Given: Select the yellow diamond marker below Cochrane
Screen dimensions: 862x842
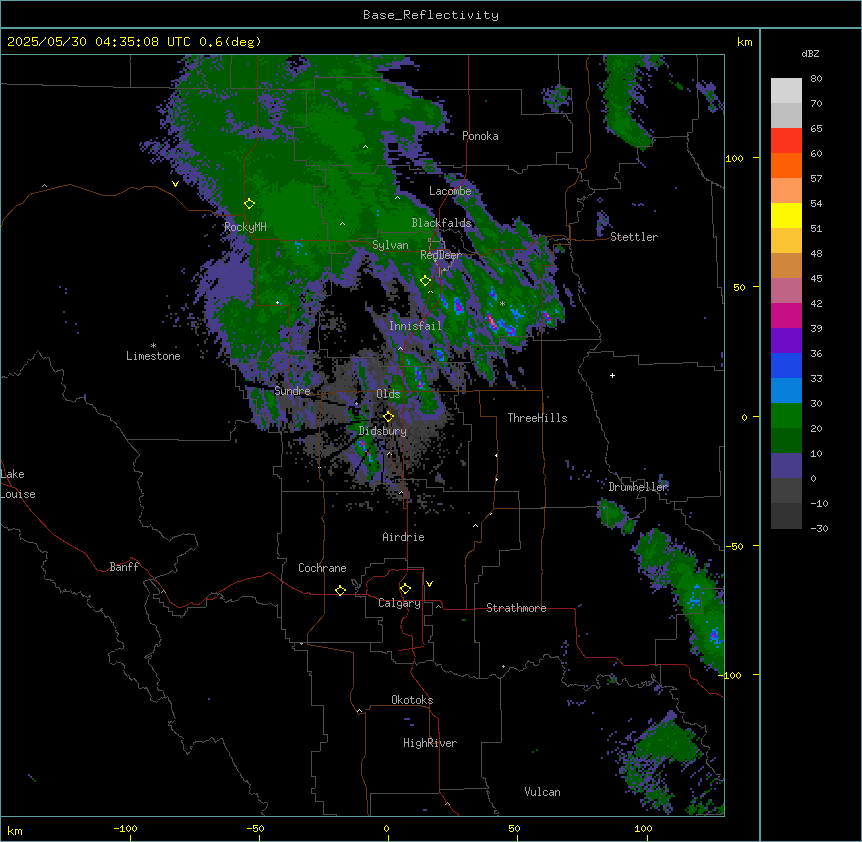Looking at the screenshot, I should [340, 591].
